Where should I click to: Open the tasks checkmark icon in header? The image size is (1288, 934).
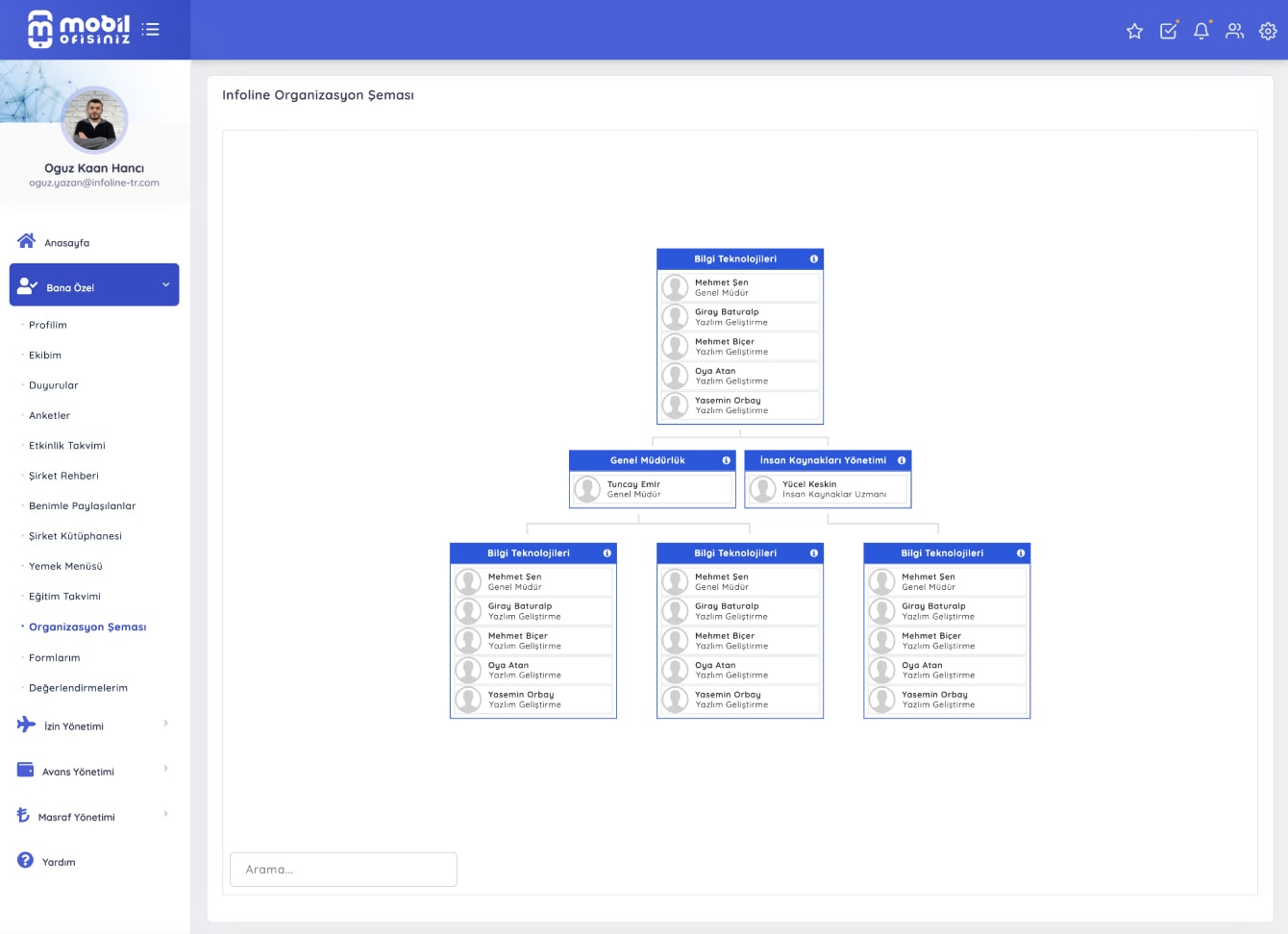coord(1168,31)
